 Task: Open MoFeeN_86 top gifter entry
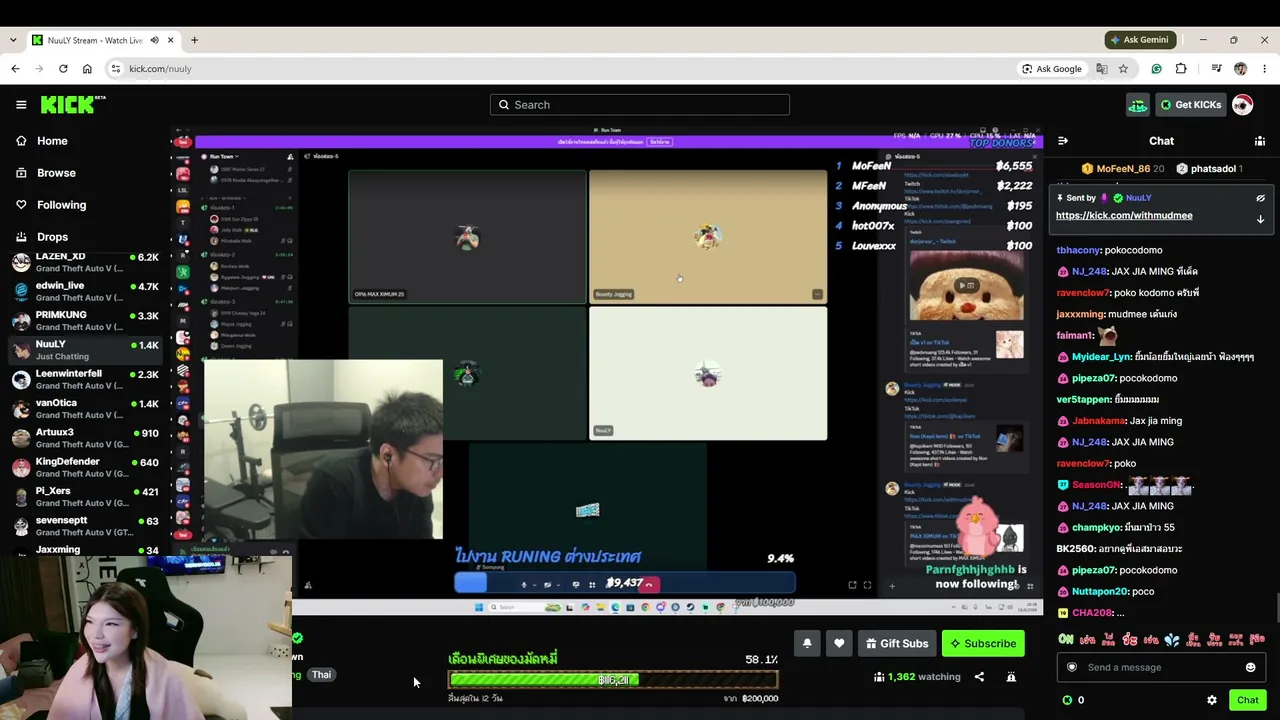(x=1124, y=169)
